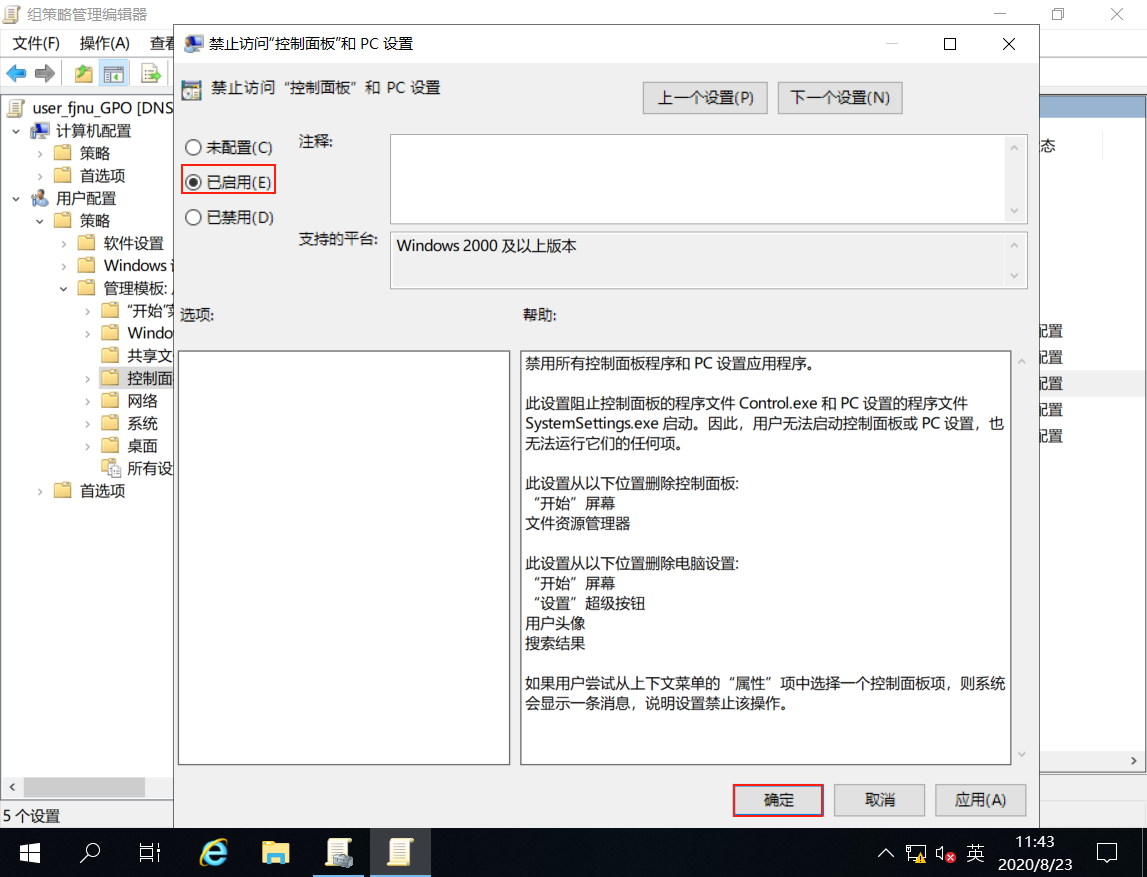Click the 所有设置 tree icon

coord(111,468)
